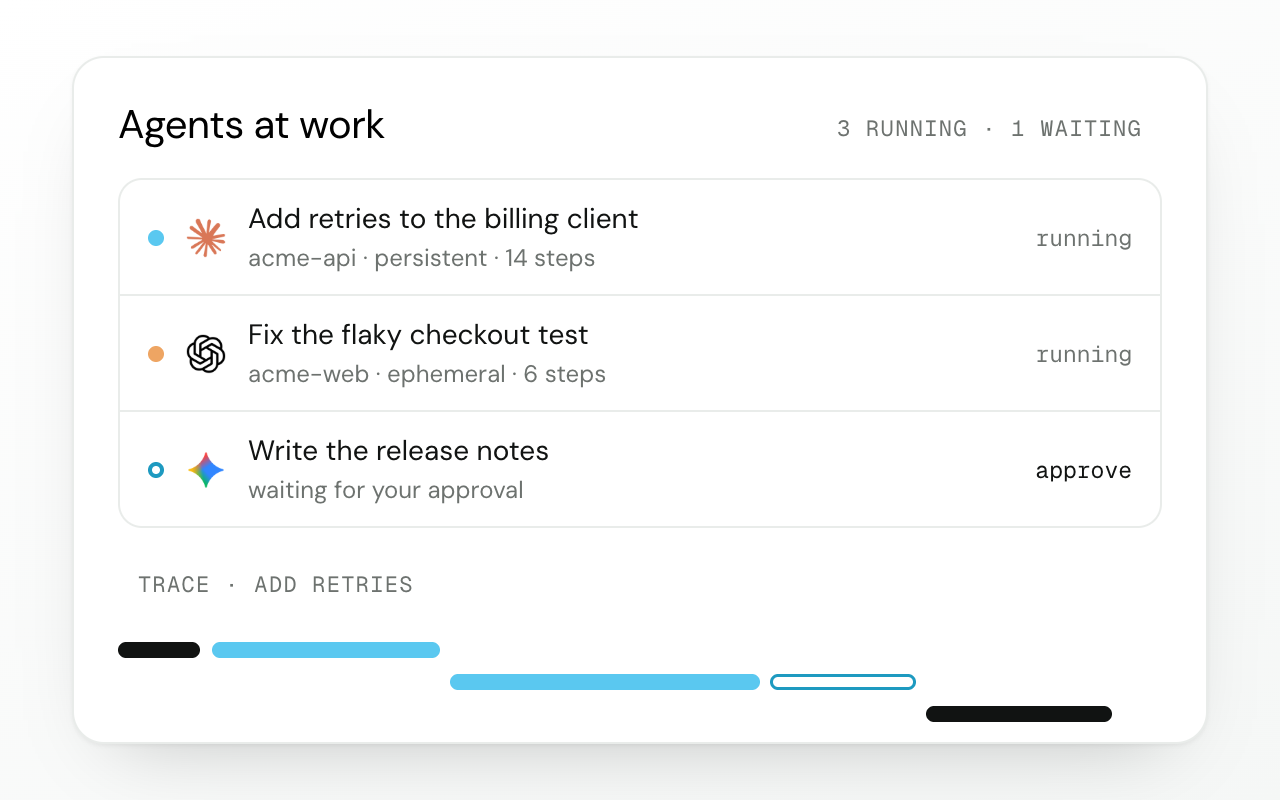Viewport: 1280px width, 800px height.
Task: Click the 'Agents at work' heading
Action: click(252, 125)
